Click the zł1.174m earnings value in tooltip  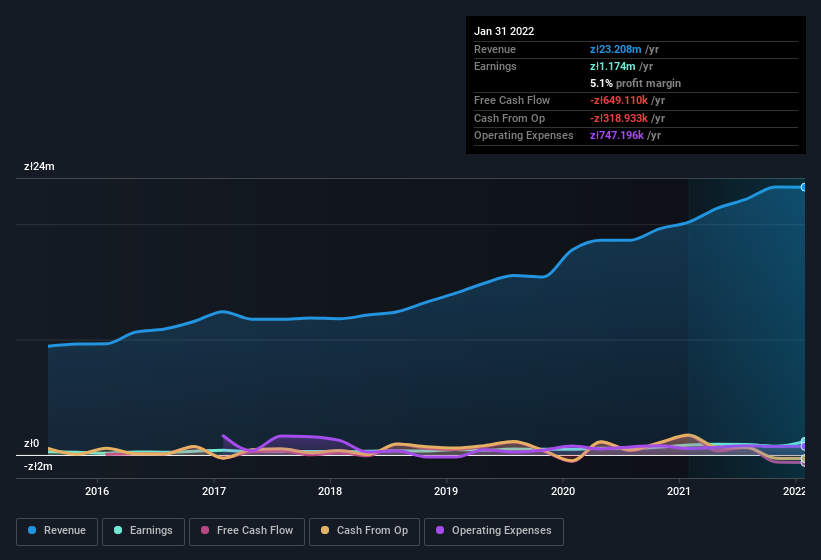point(613,66)
